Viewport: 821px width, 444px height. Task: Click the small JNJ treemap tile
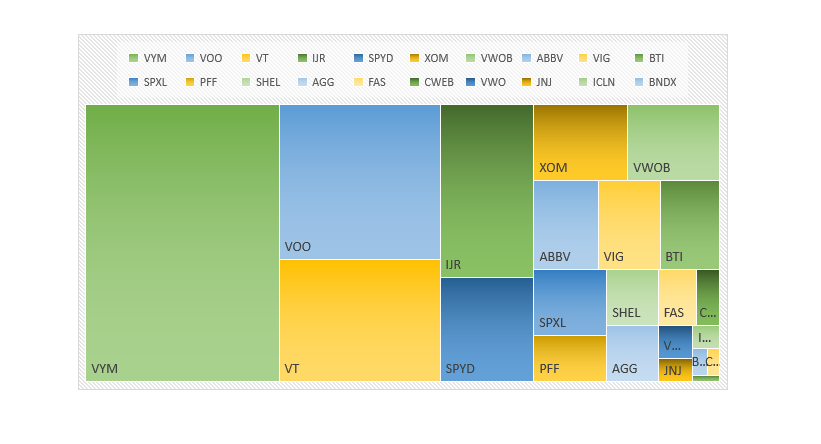coord(675,370)
